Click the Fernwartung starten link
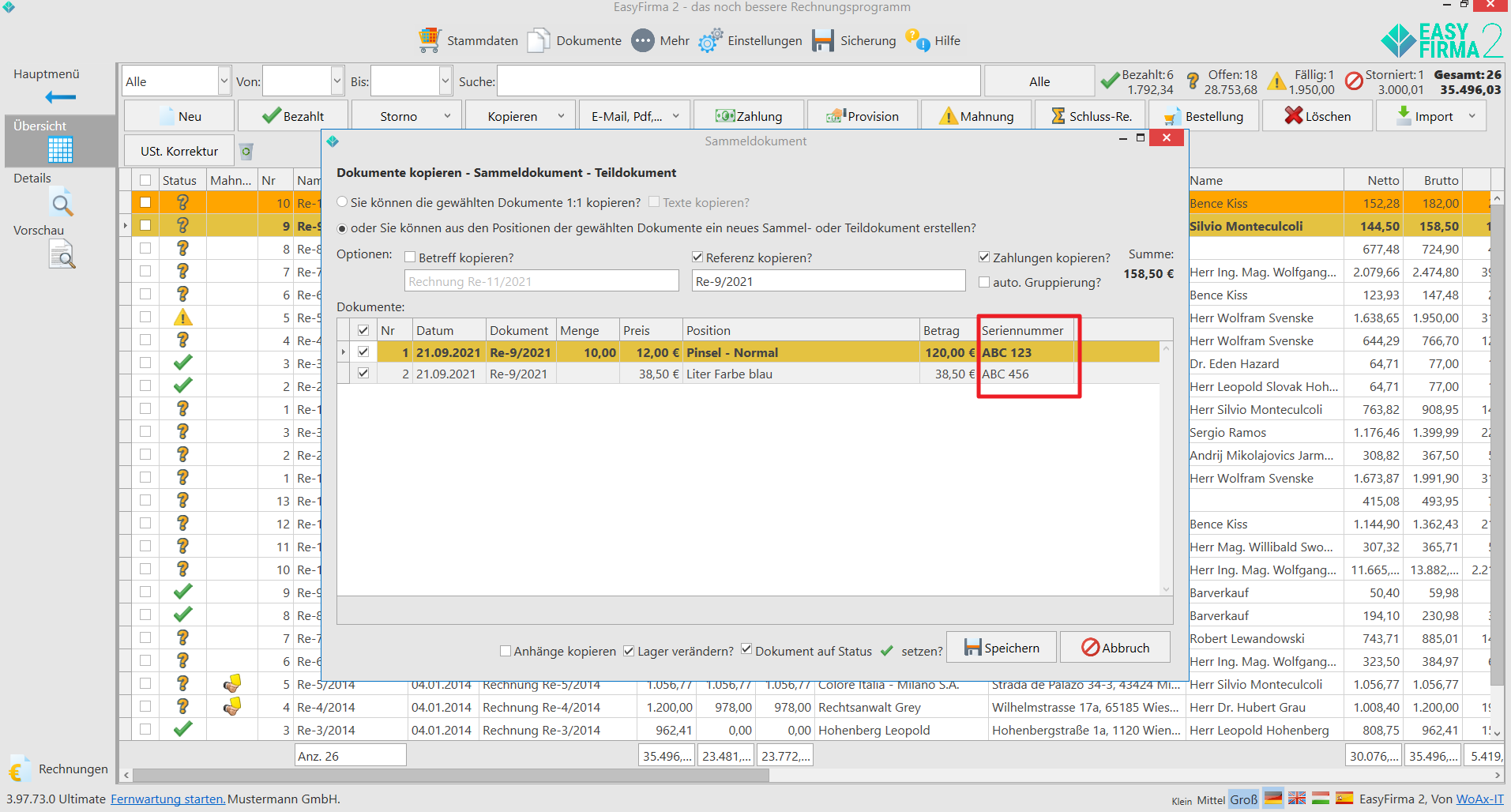 coord(167,799)
